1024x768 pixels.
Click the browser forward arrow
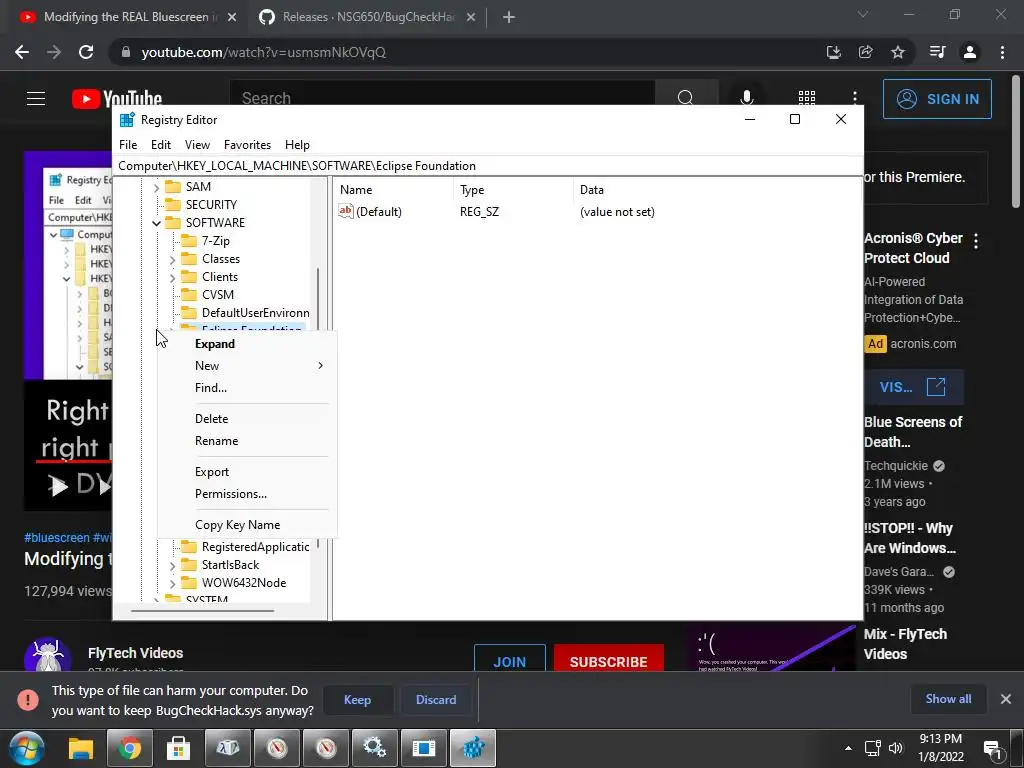54,52
